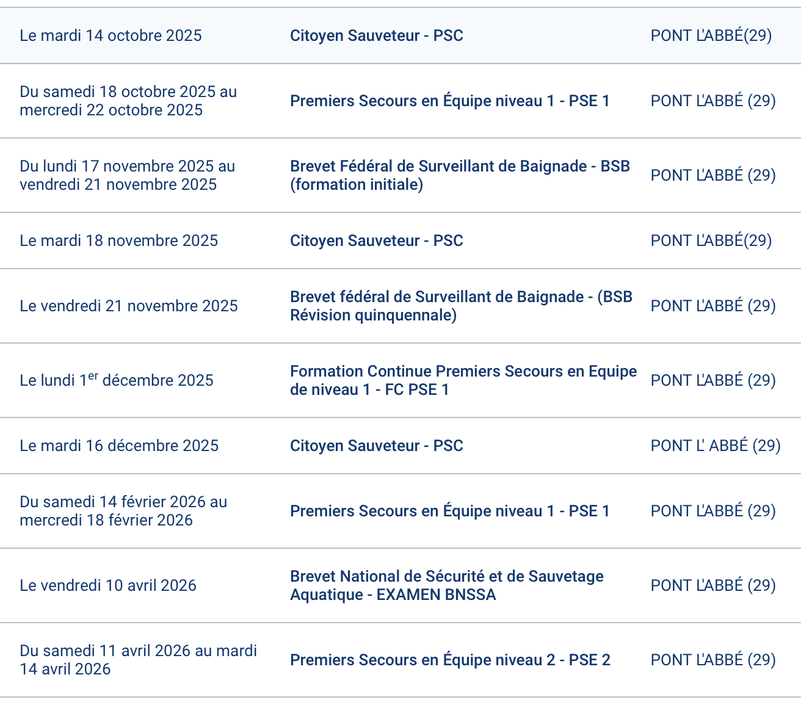
Task: Open the PSE 1 course starting 18 octobre 2025
Action: 449,101
